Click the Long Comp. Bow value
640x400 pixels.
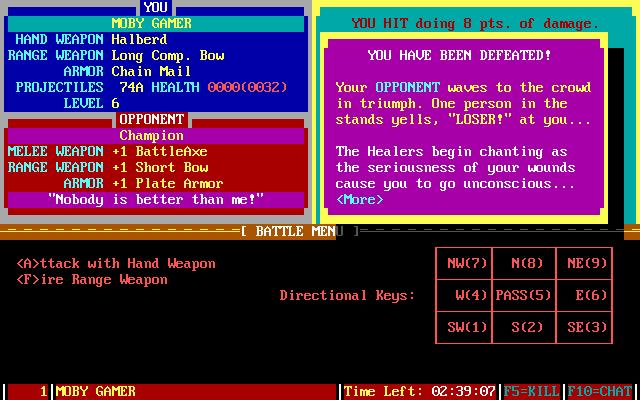(x=168, y=56)
